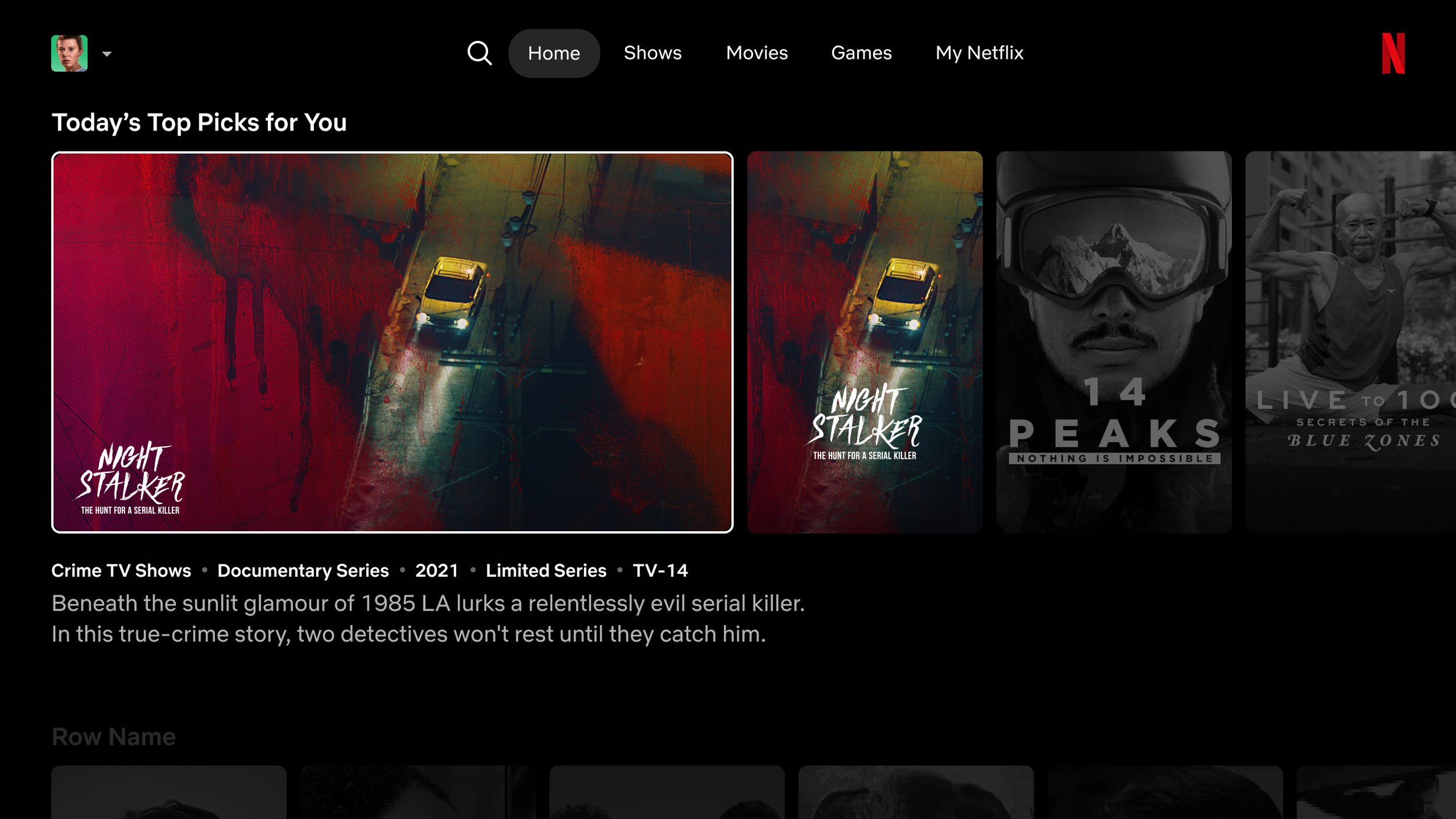
Task: Click the Documentary Series genre tag
Action: click(x=303, y=570)
